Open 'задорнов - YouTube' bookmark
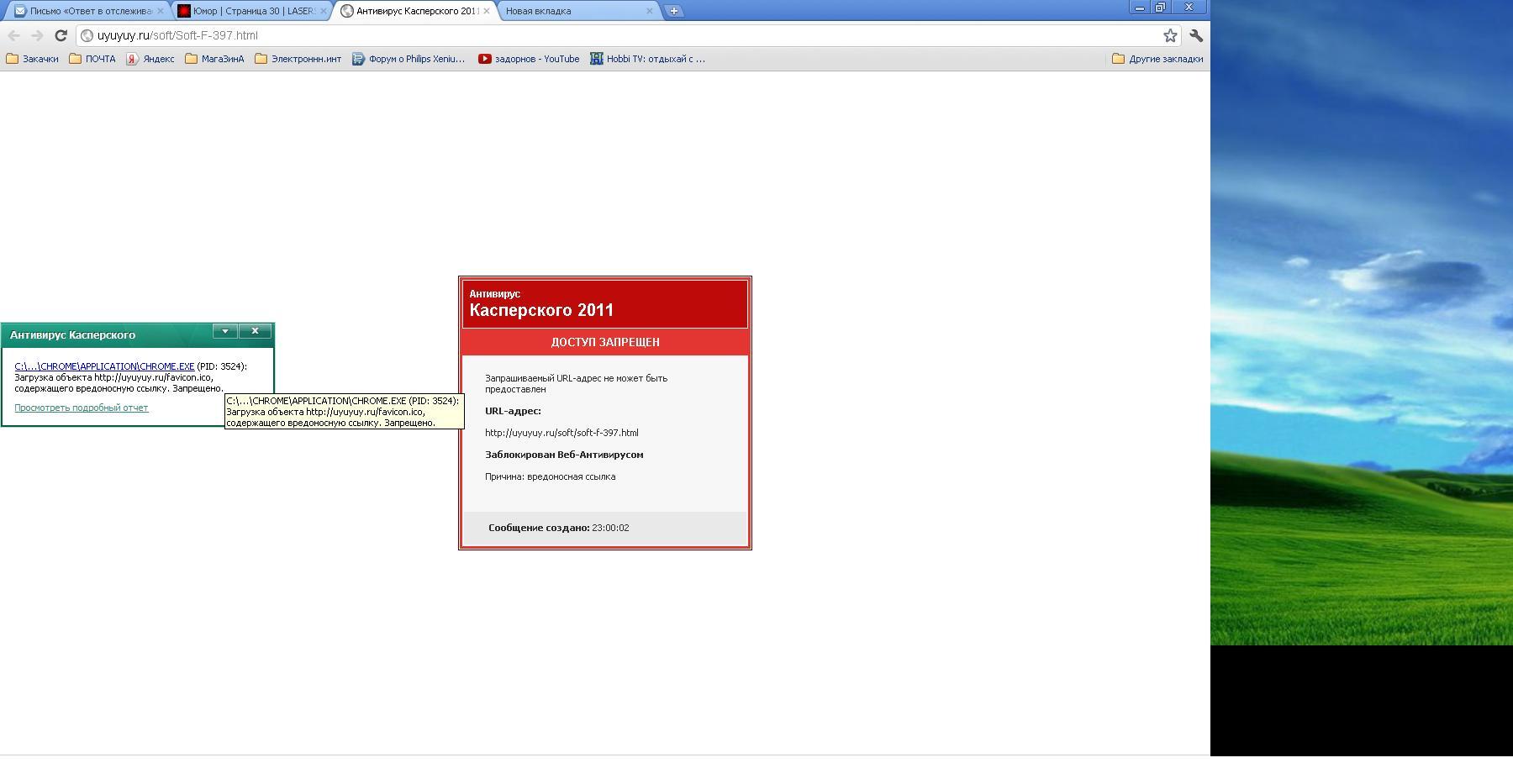This screenshot has height=784, width=1513. [529, 59]
